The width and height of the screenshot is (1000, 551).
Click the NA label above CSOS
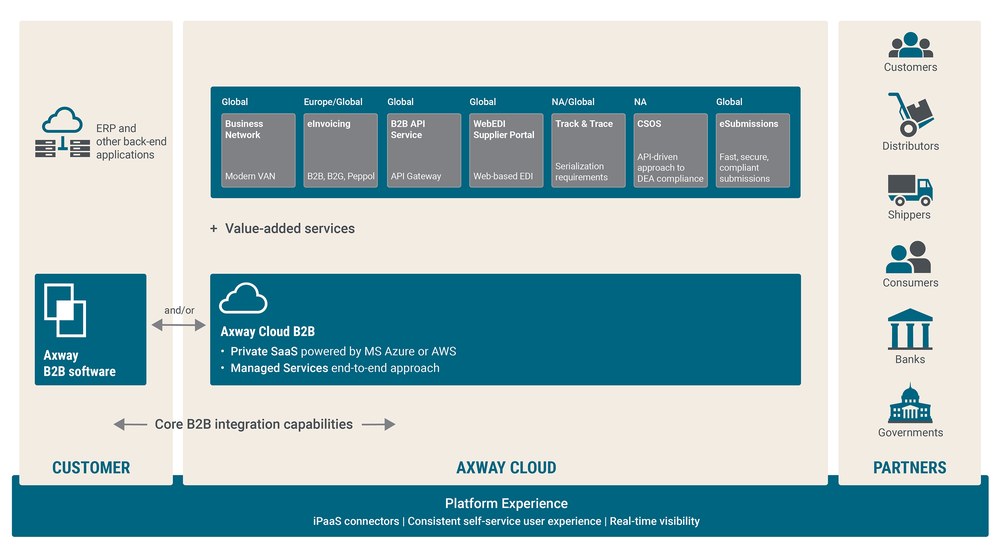[640, 102]
